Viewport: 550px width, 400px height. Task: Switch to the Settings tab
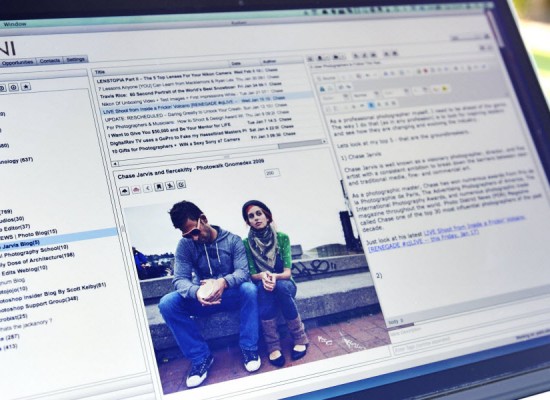(75, 60)
